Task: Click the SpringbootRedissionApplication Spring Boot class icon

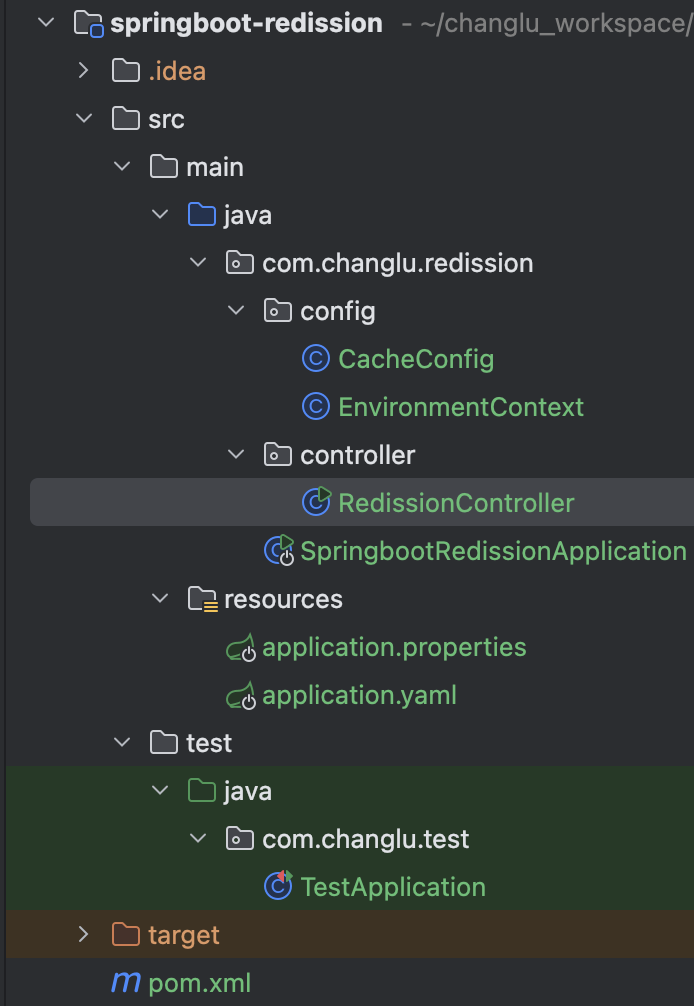Action: [279, 550]
